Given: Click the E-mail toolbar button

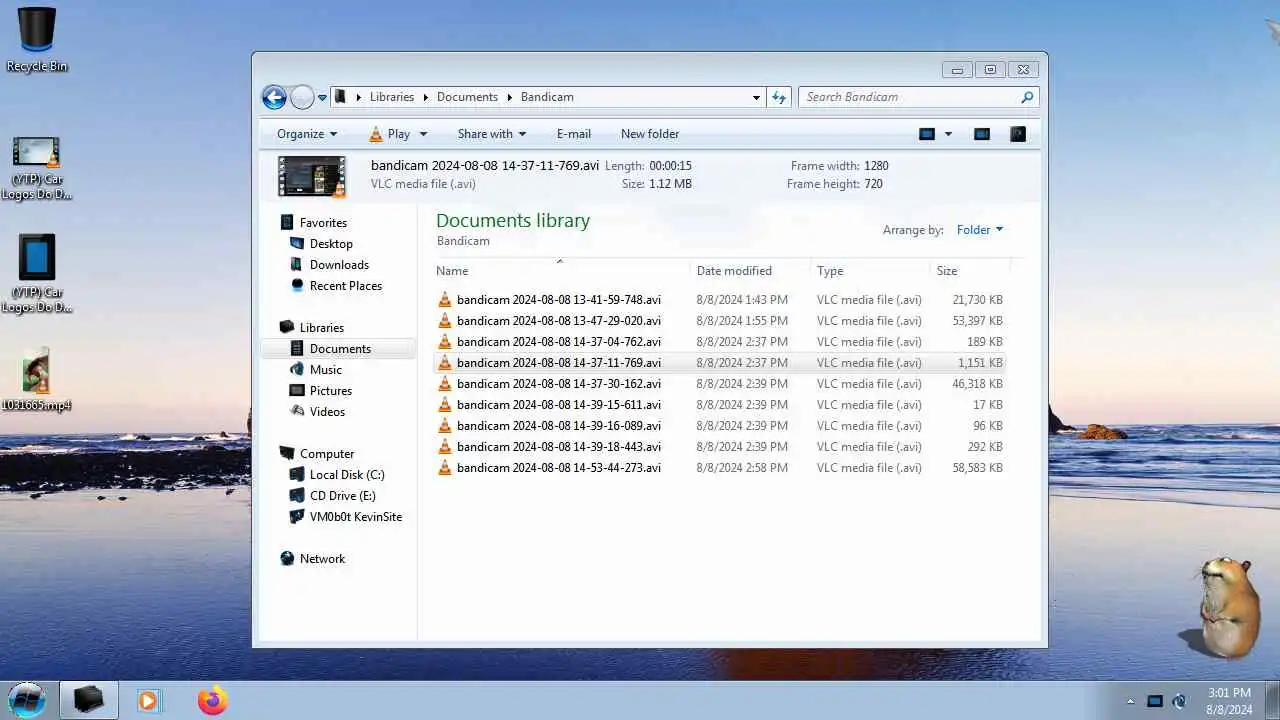Looking at the screenshot, I should (x=574, y=134).
